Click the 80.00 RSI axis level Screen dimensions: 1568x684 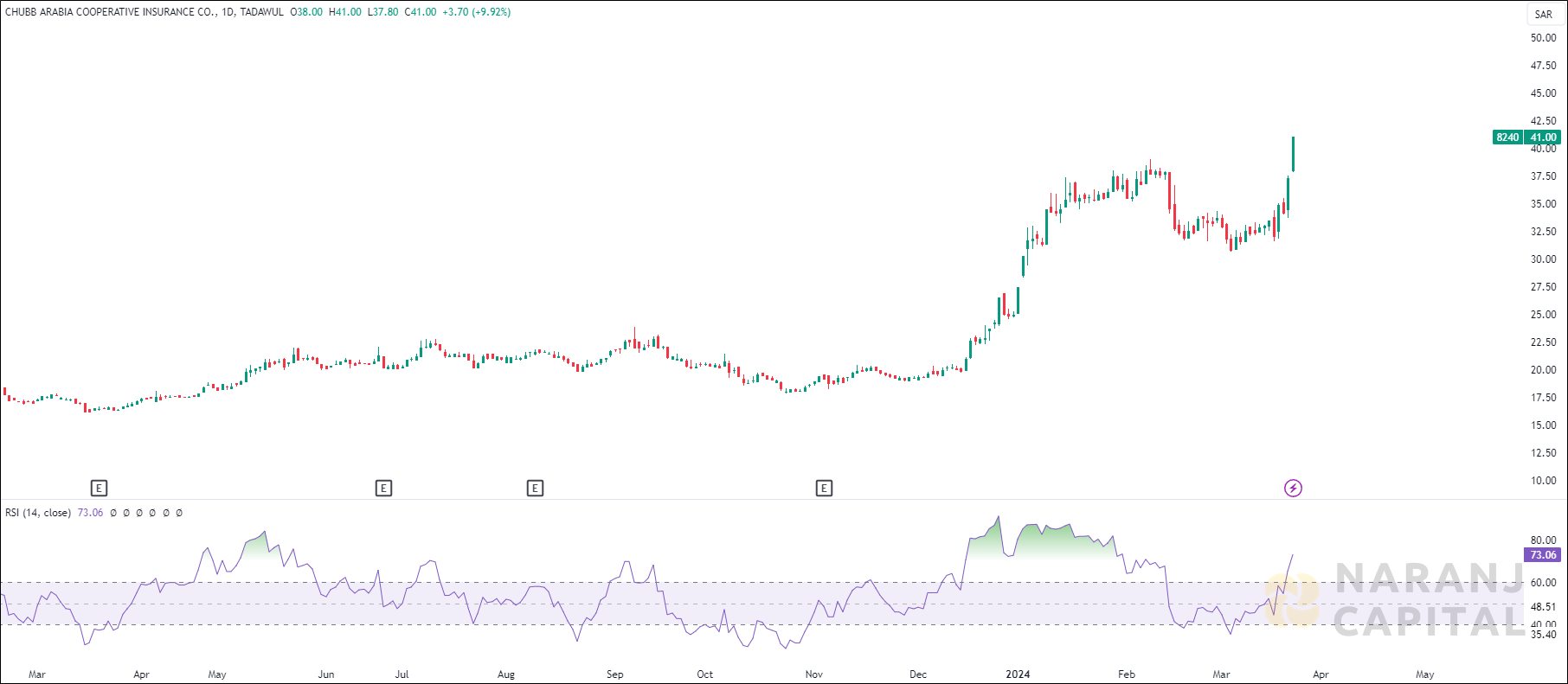pos(1543,540)
